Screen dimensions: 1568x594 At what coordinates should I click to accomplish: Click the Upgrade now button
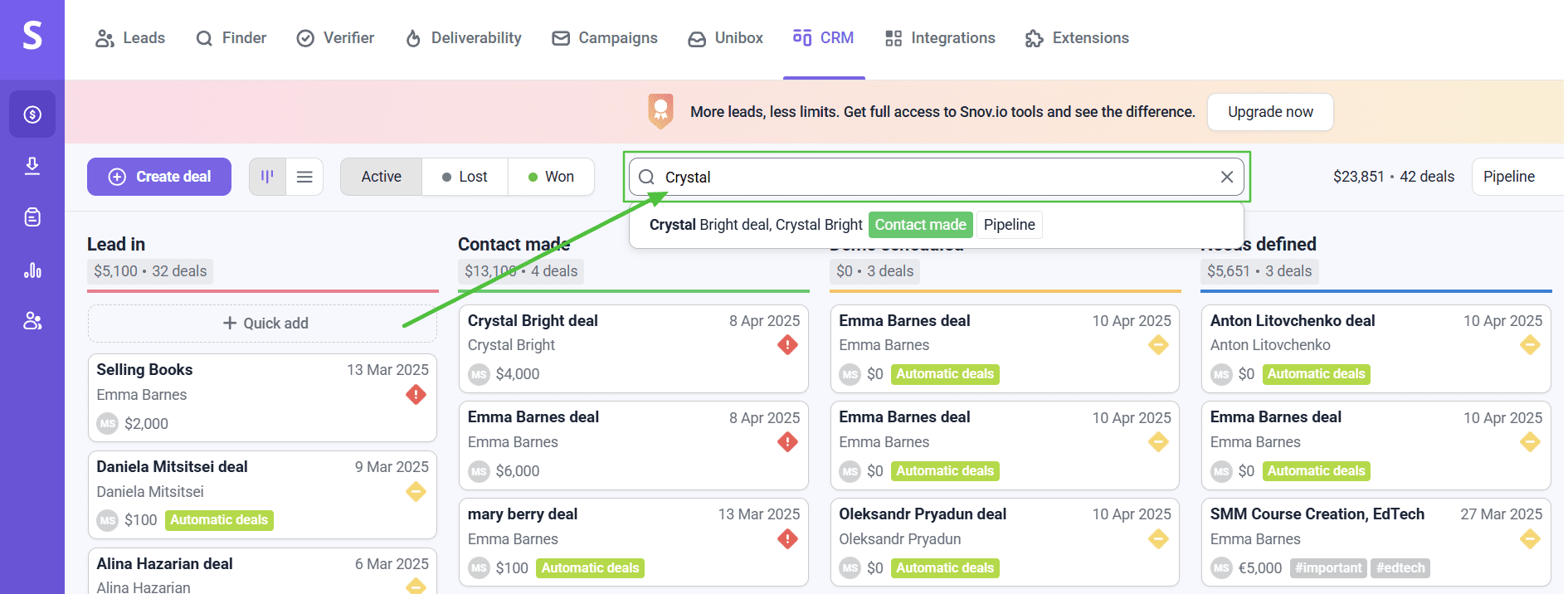click(1269, 112)
